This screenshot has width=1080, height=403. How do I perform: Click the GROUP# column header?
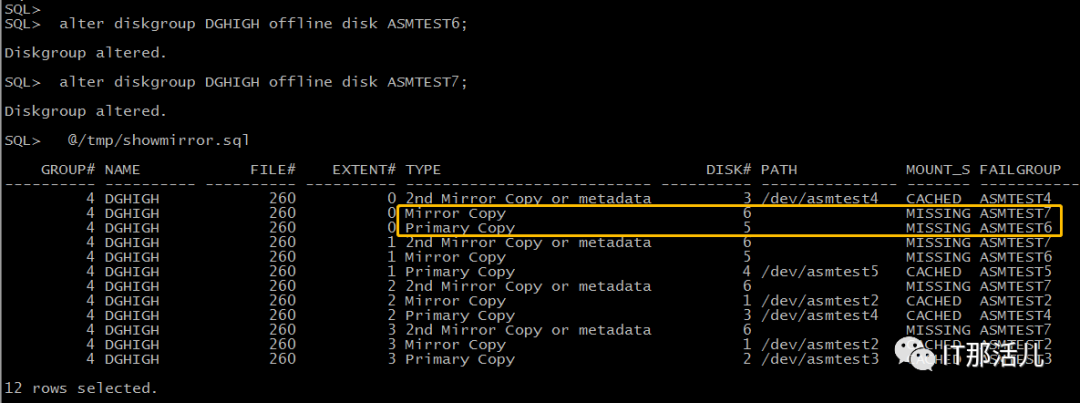pos(68,169)
